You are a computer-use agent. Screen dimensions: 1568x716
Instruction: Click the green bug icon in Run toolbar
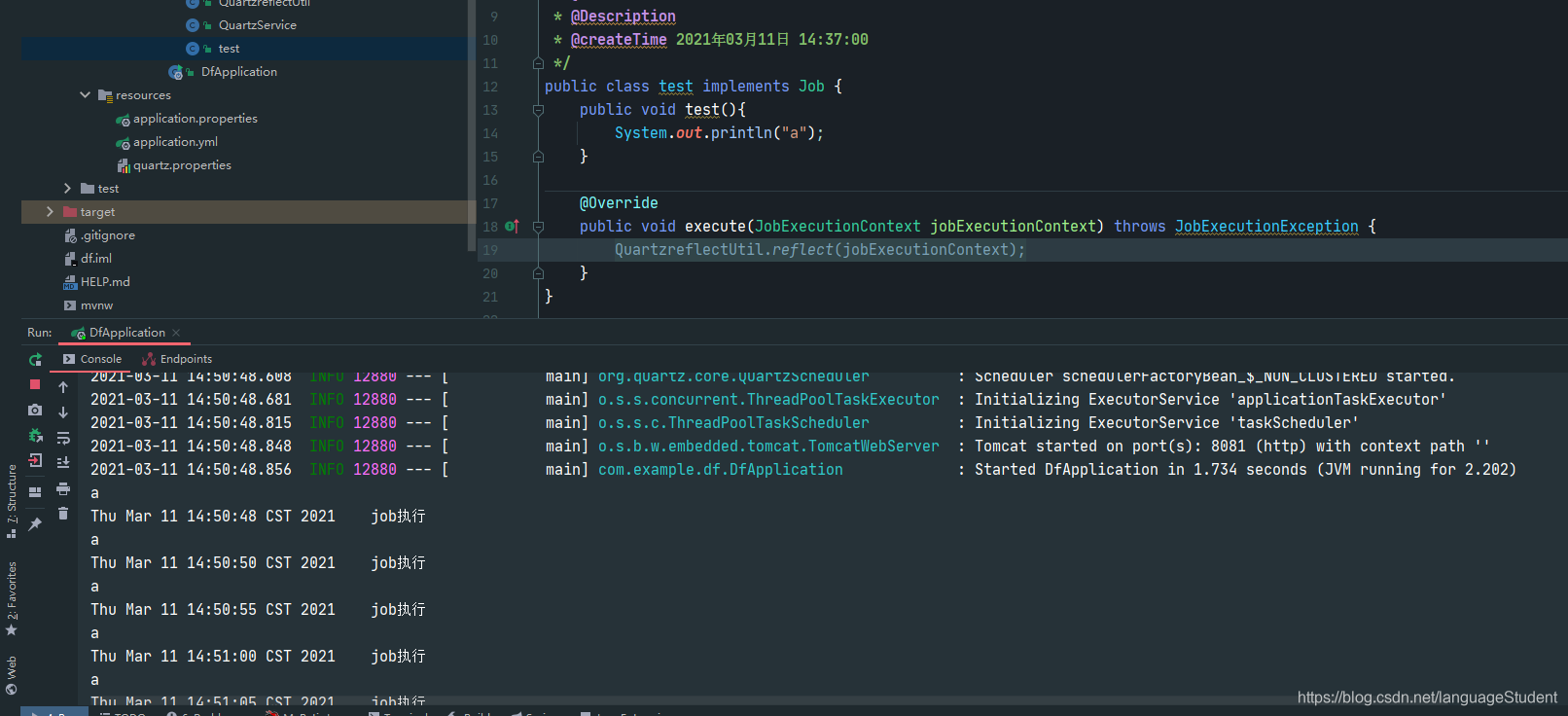pos(35,436)
